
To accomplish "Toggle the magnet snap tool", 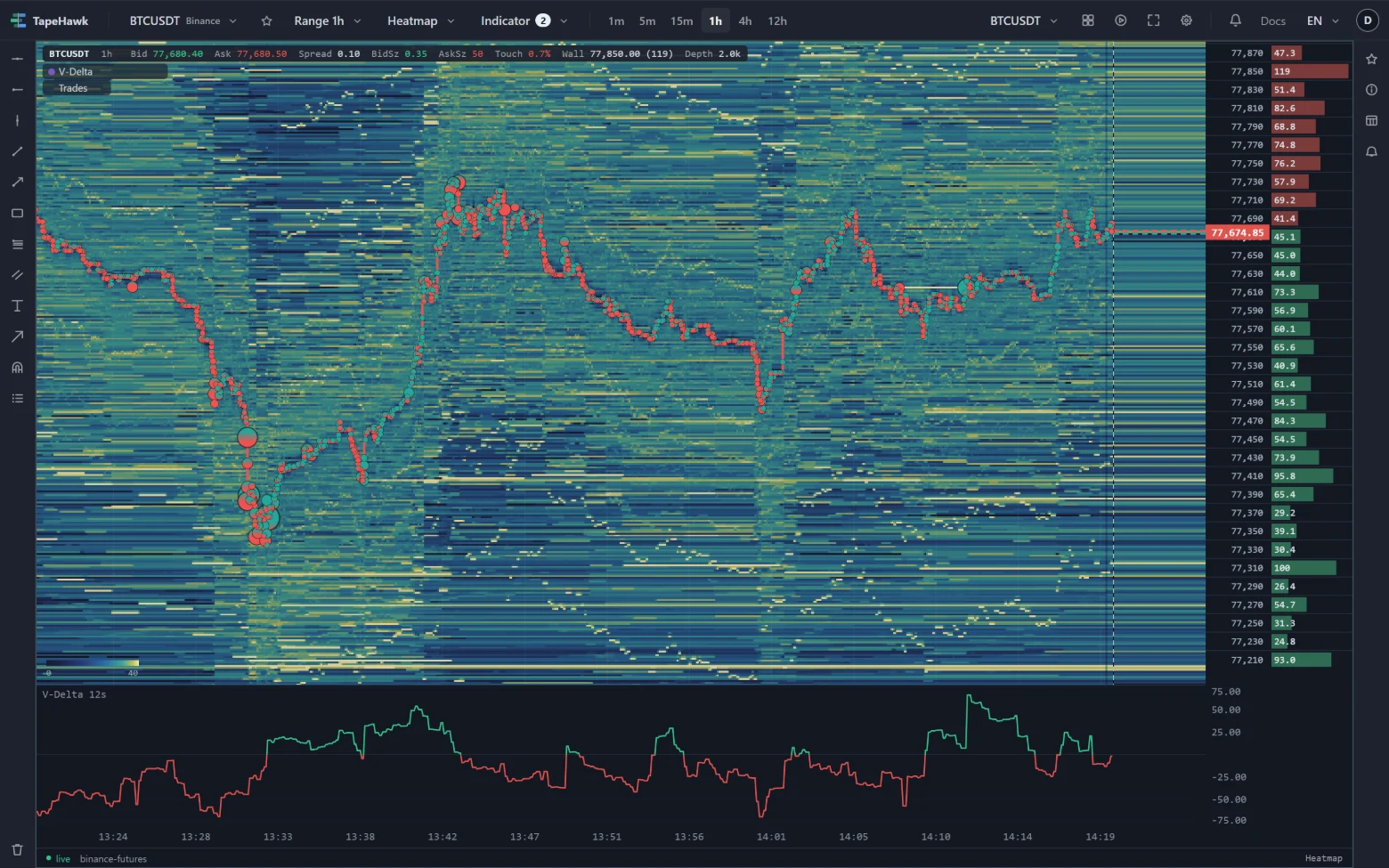I will [17, 368].
